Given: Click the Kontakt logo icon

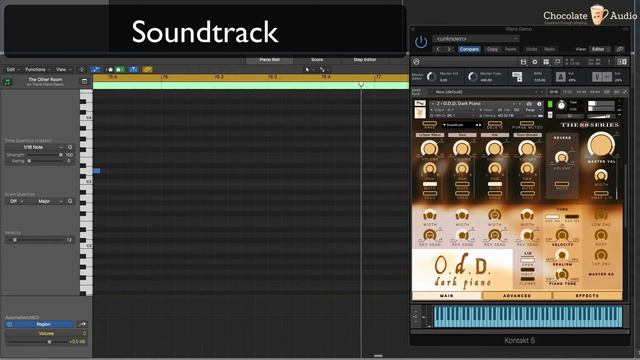Looking at the screenshot, I should tap(416, 62).
